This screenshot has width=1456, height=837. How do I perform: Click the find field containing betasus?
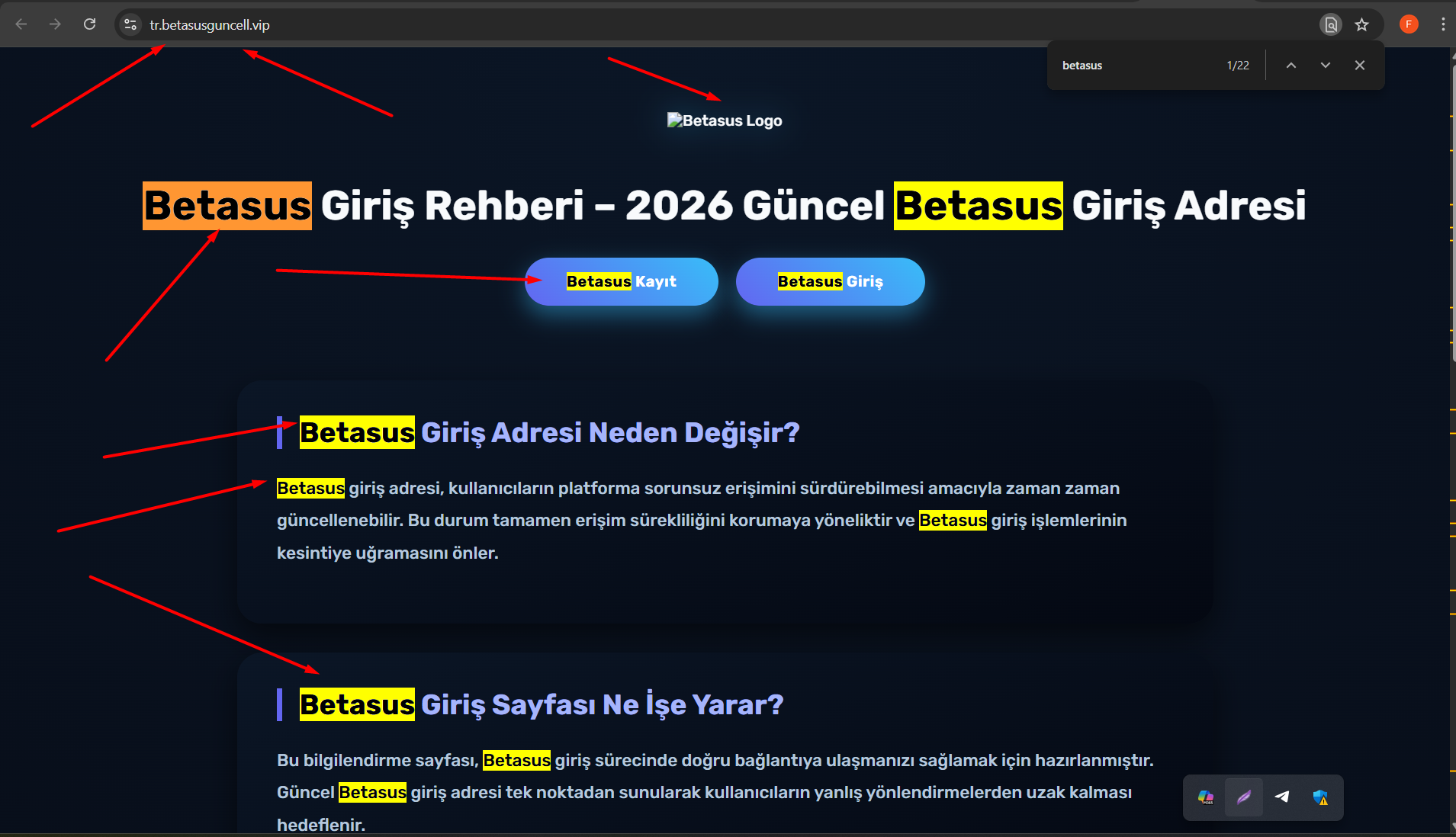click(x=1136, y=66)
